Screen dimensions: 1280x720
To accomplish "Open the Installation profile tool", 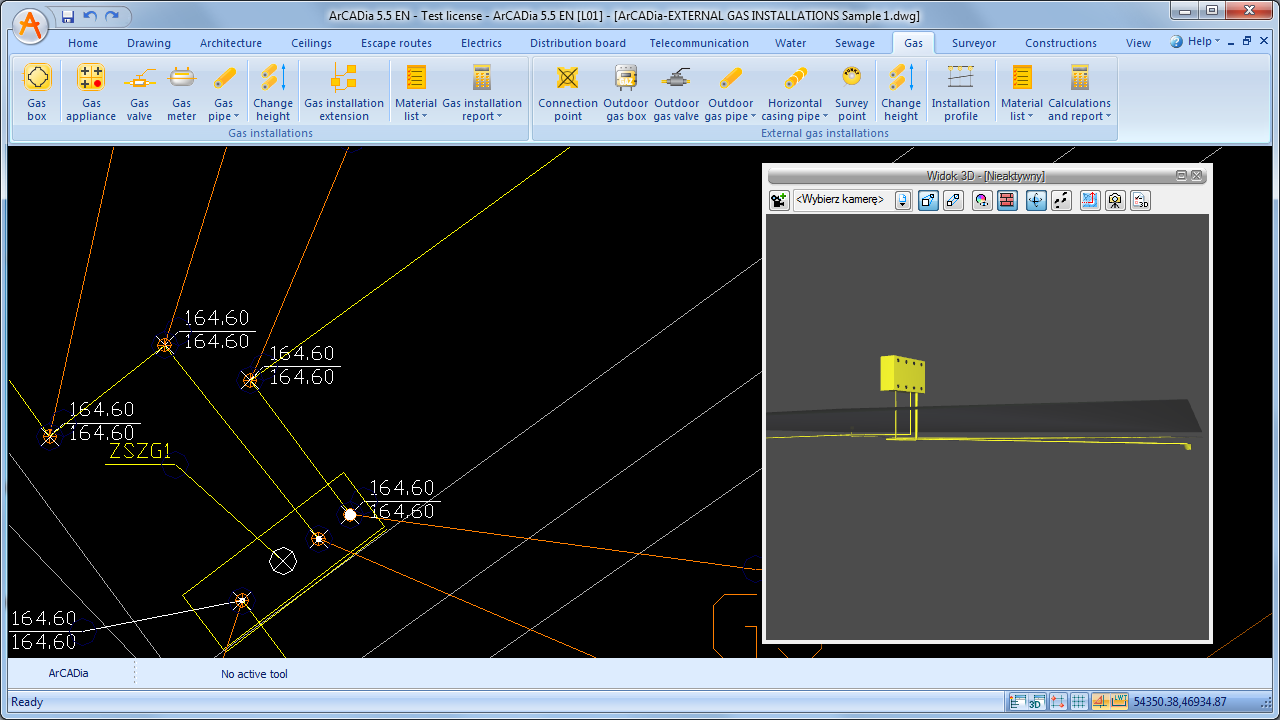I will click(960, 93).
